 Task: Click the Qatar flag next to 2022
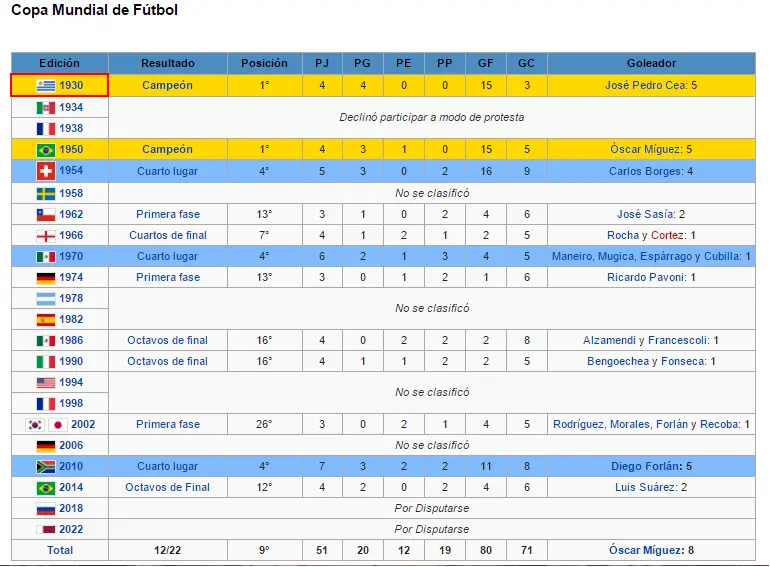(46, 530)
